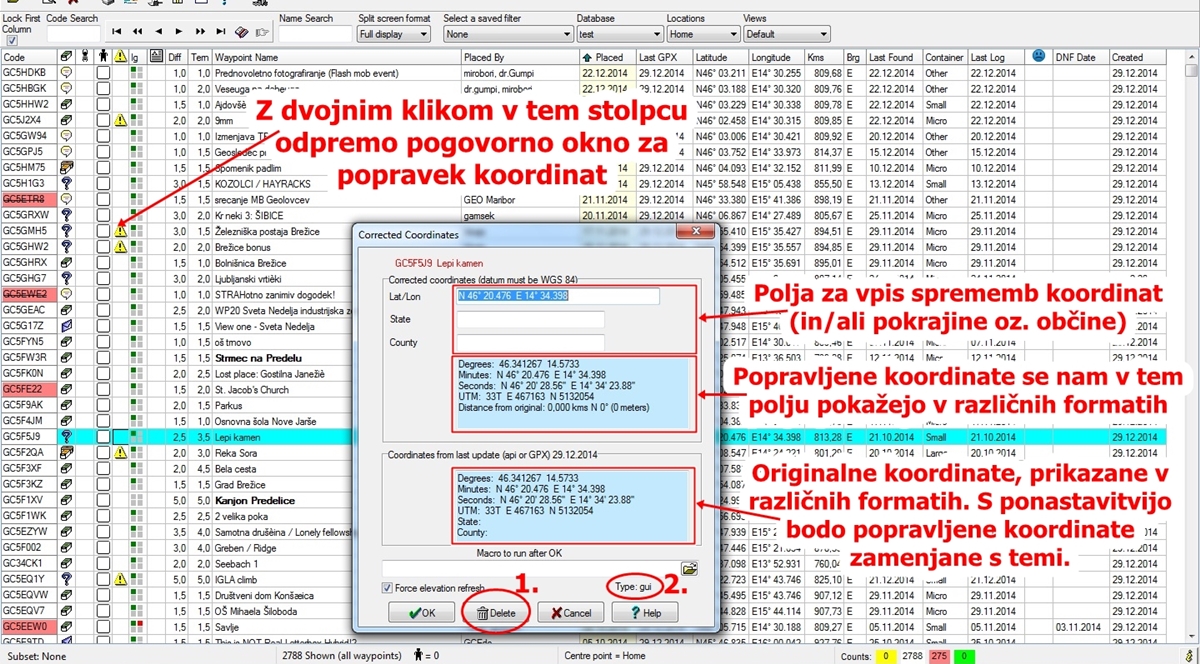The width and height of the screenshot is (1200, 664).
Task: Click the cache type icon for GC5HM75
Action: [66, 167]
